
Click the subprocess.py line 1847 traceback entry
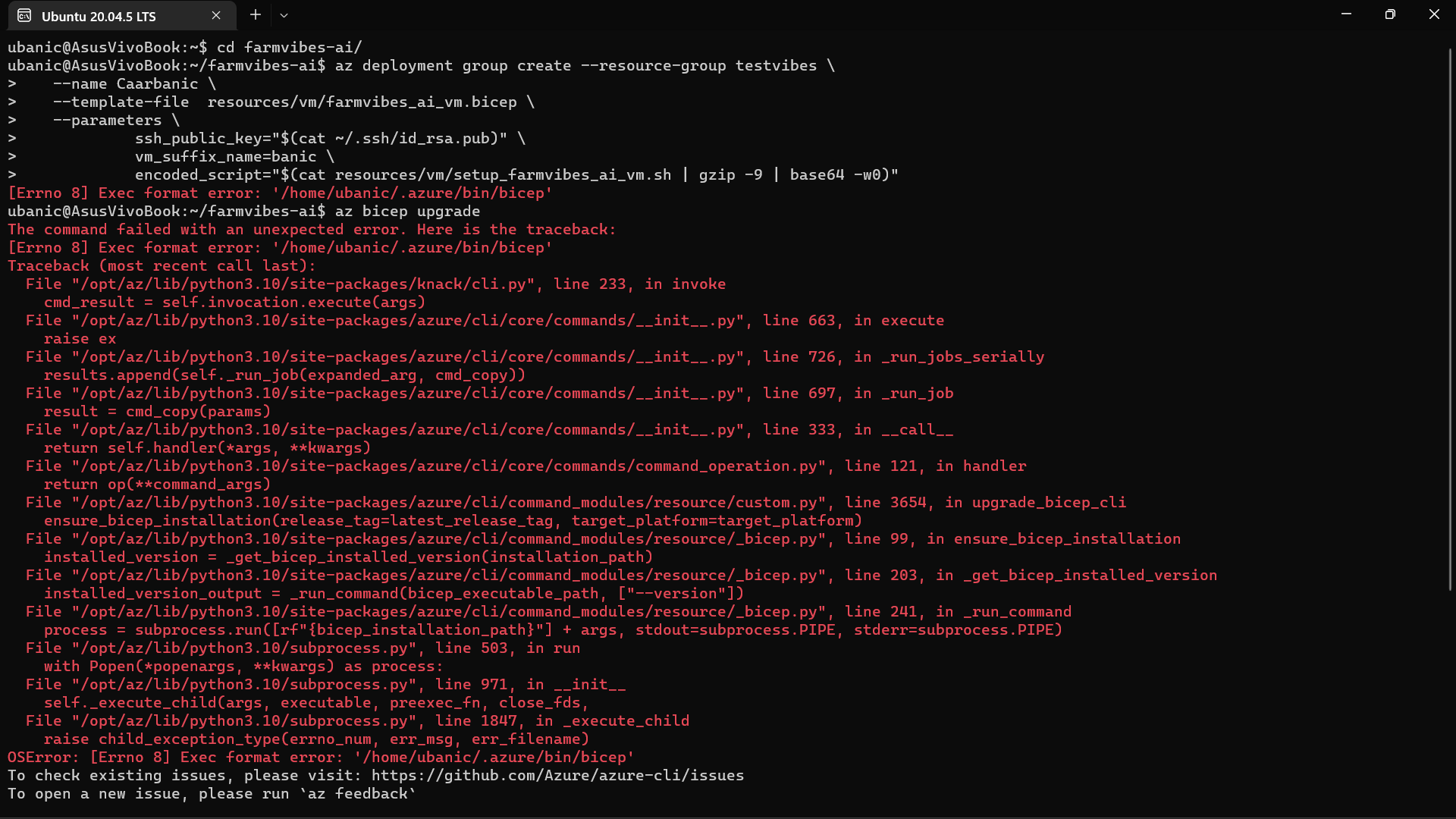[356, 720]
